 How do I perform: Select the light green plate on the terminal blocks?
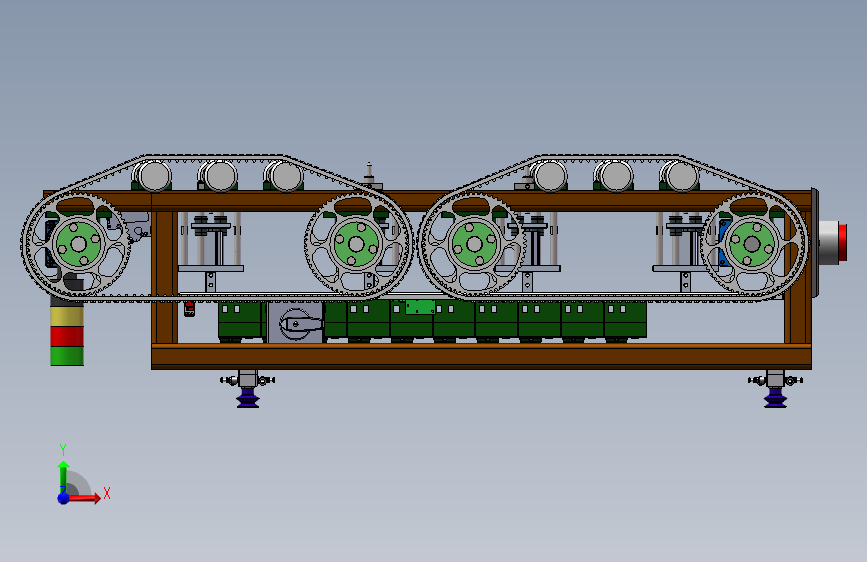(x=420, y=307)
